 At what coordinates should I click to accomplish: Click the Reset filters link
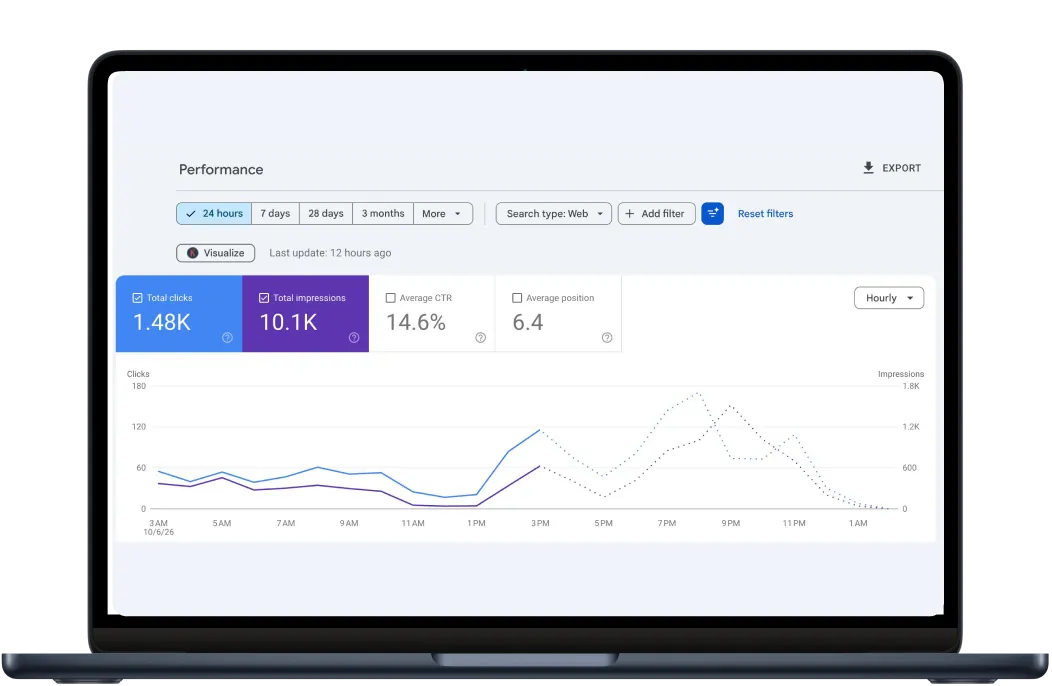coord(766,213)
